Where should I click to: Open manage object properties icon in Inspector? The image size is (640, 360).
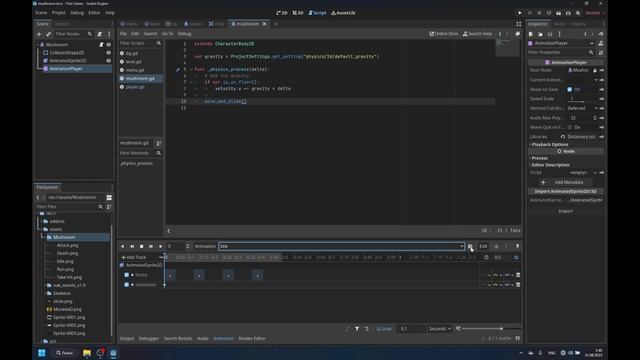pos(601,53)
